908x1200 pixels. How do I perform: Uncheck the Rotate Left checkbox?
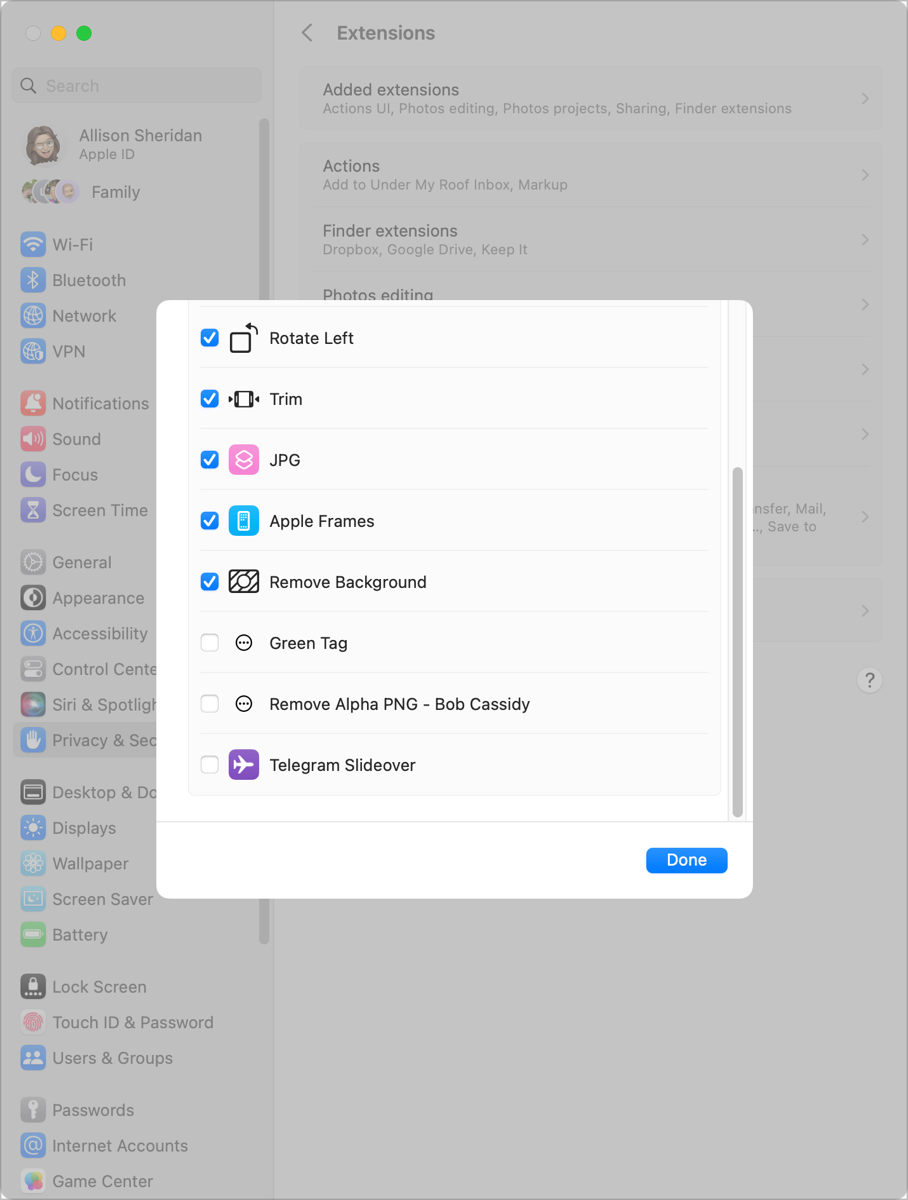(210, 338)
